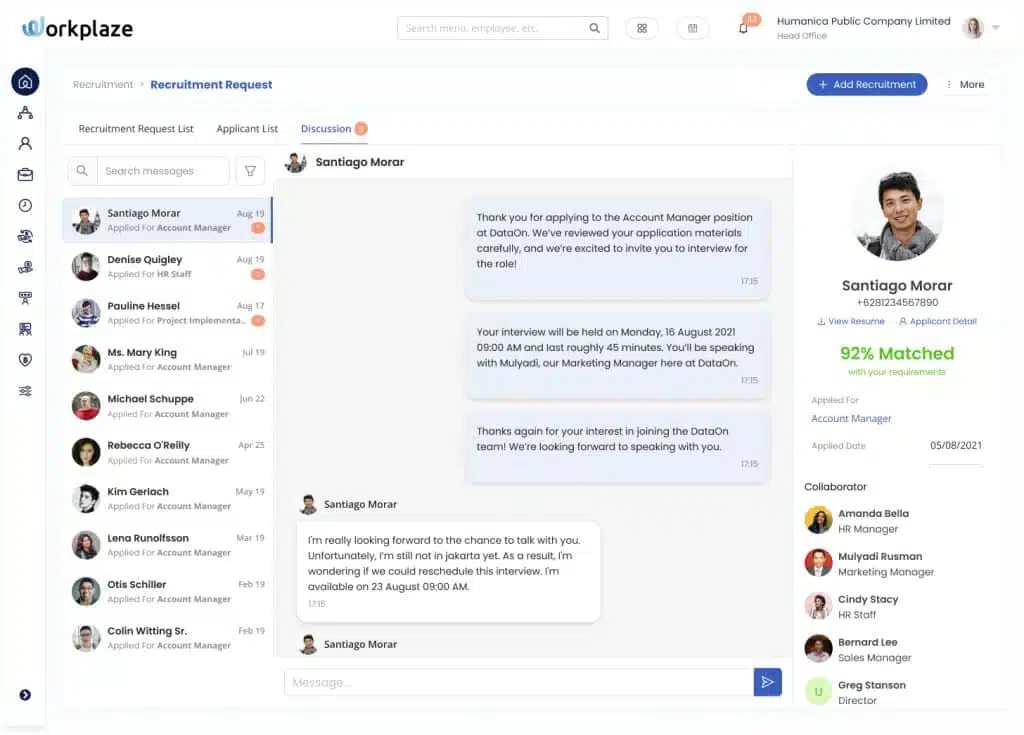Image resolution: width=1024 pixels, height=735 pixels.
Task: Expand the account dropdown arrow
Action: pos(996,27)
